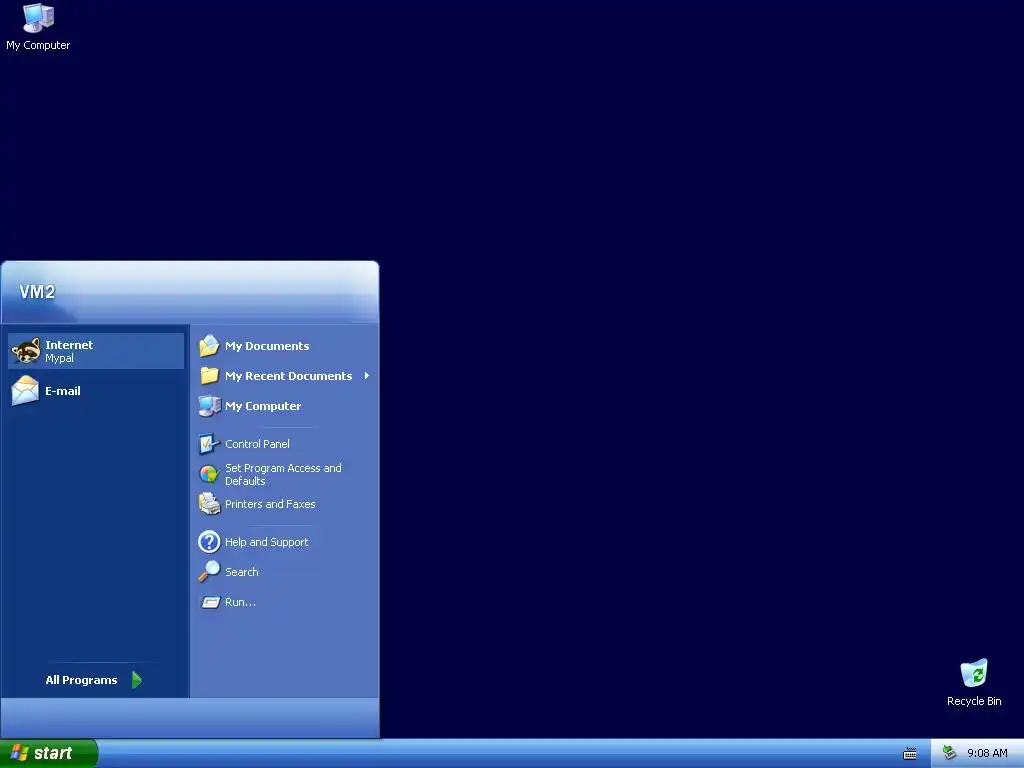The image size is (1024, 768).
Task: Click the E-mail envelope icon
Action: click(x=25, y=391)
